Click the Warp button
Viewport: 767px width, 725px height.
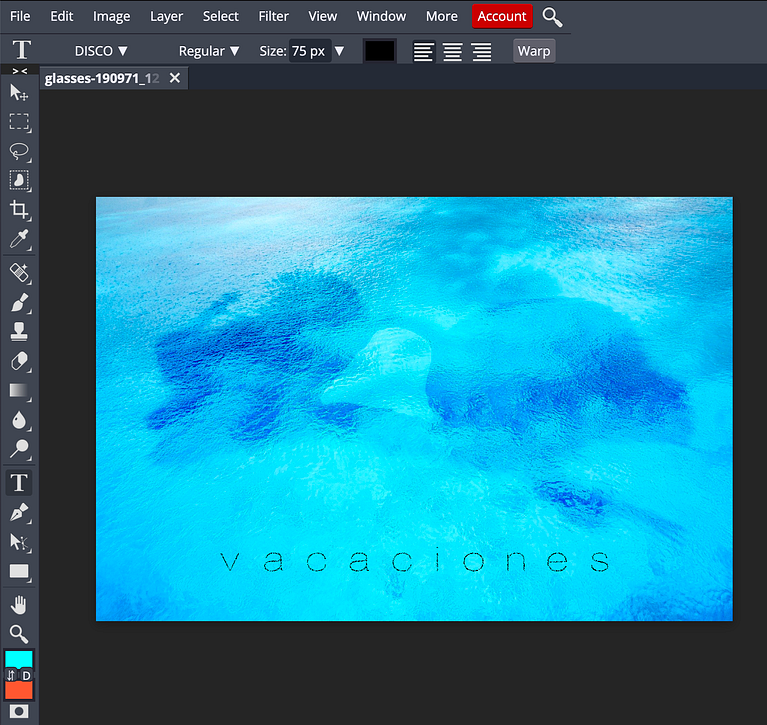click(534, 51)
